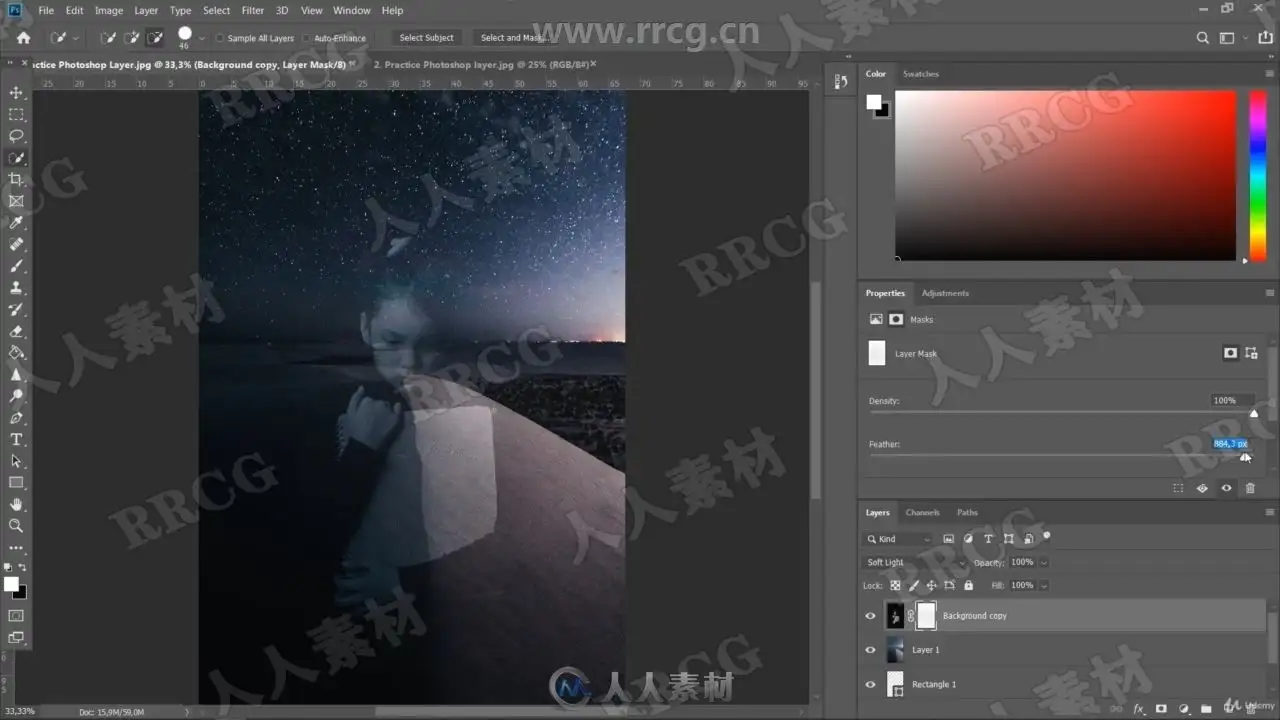Click the Density slider handle

pos(1254,413)
